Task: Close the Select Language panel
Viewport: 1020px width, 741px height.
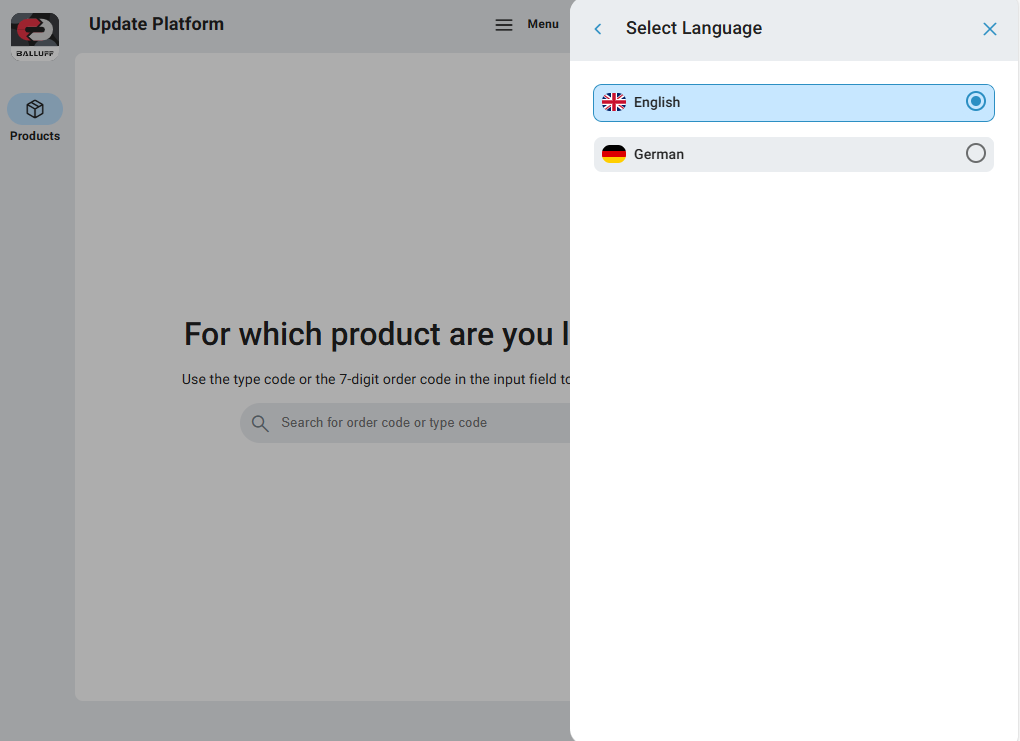Action: pyautogui.click(x=989, y=29)
